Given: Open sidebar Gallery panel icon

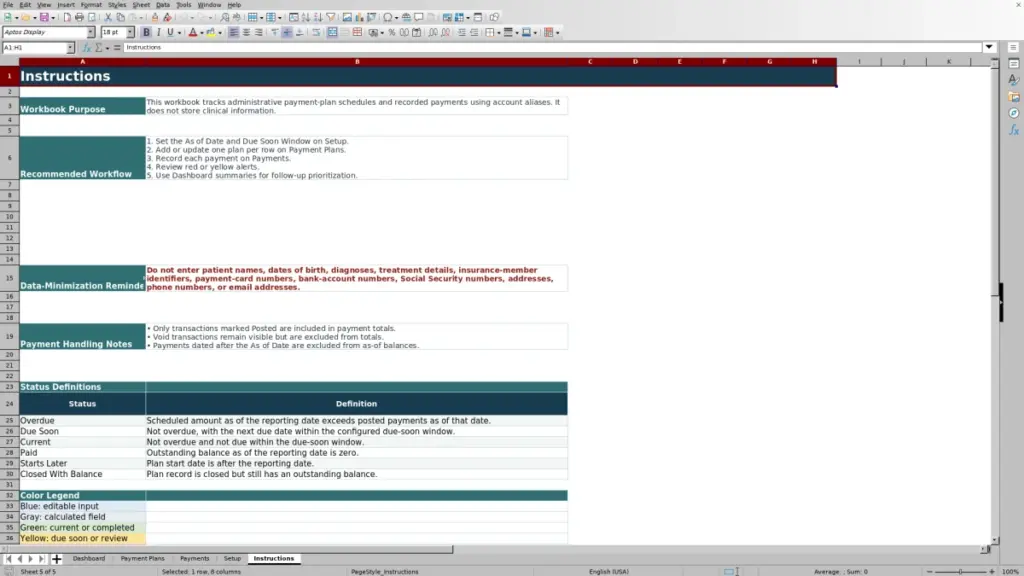Looking at the screenshot, I should coord(1014,97).
